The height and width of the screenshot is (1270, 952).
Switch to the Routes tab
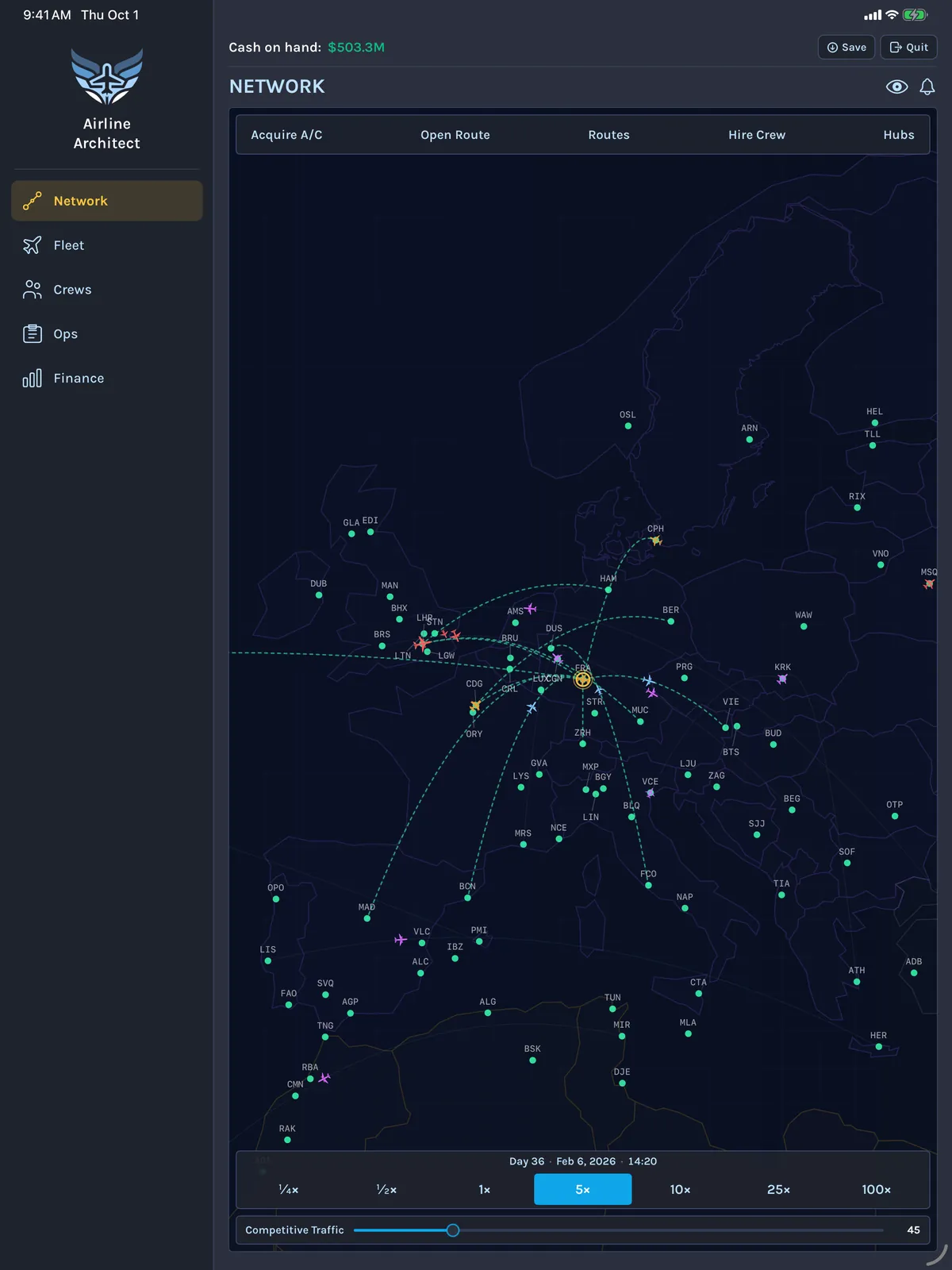pos(609,135)
